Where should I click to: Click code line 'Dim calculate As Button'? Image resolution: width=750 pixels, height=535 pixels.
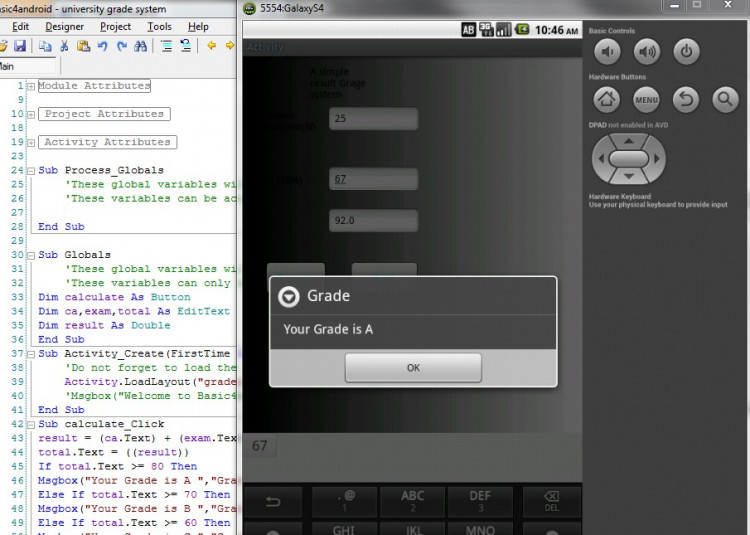(114, 297)
